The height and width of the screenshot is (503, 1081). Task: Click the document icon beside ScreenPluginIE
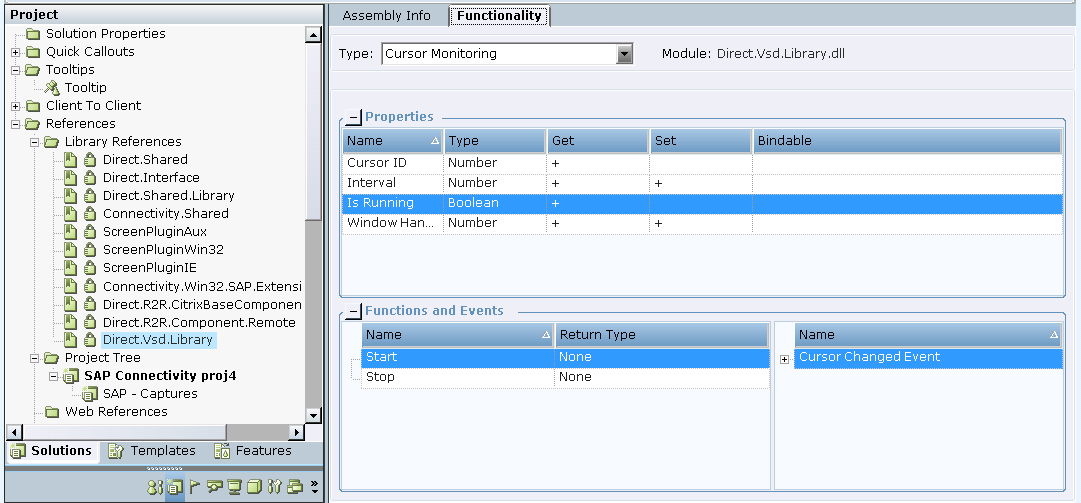(x=70, y=267)
